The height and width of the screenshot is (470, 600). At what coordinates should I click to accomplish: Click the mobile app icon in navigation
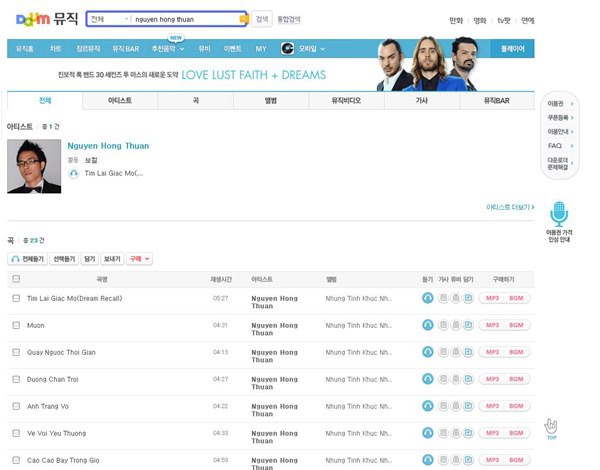(287, 49)
